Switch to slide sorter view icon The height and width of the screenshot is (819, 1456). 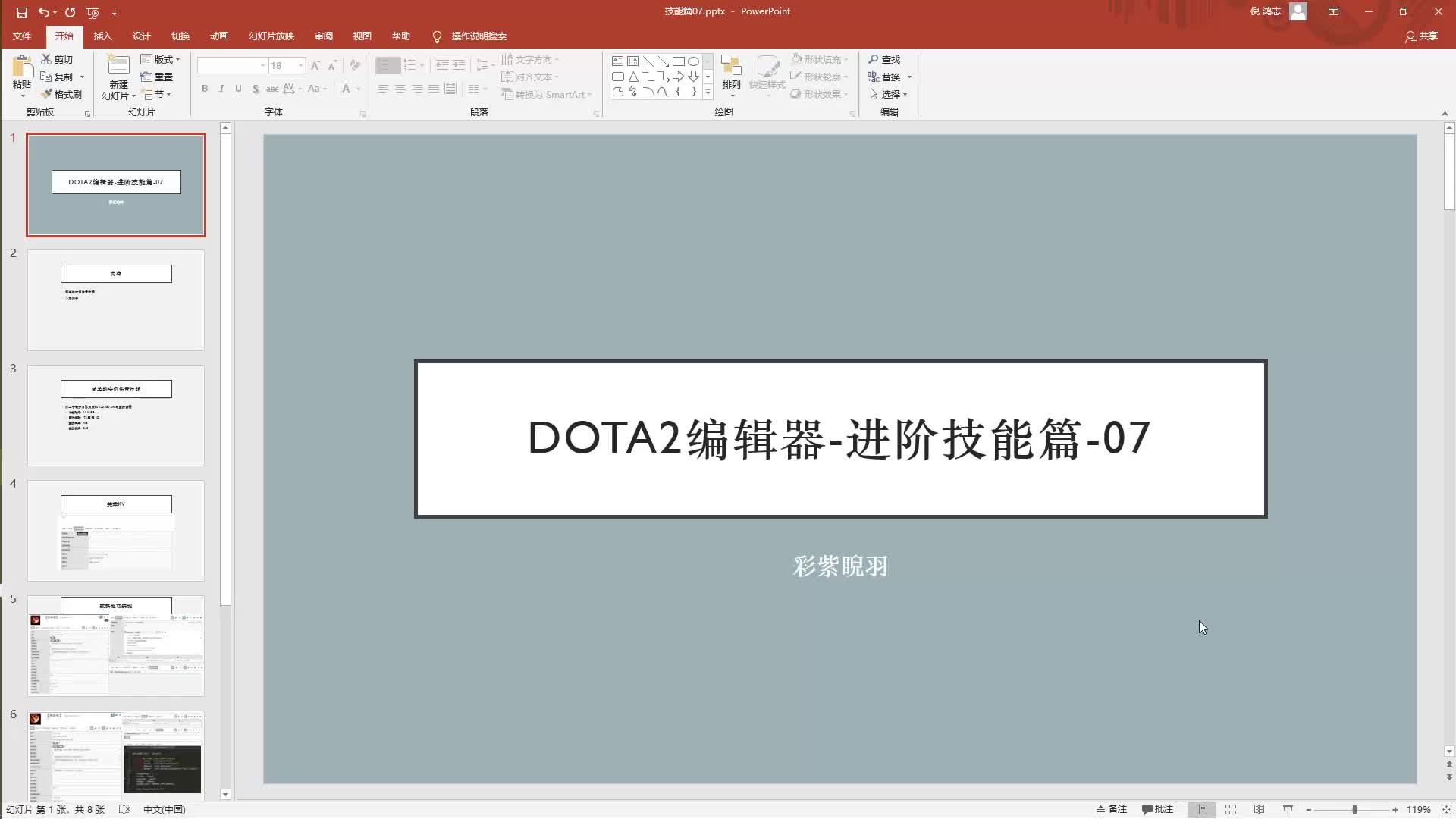(1231, 809)
